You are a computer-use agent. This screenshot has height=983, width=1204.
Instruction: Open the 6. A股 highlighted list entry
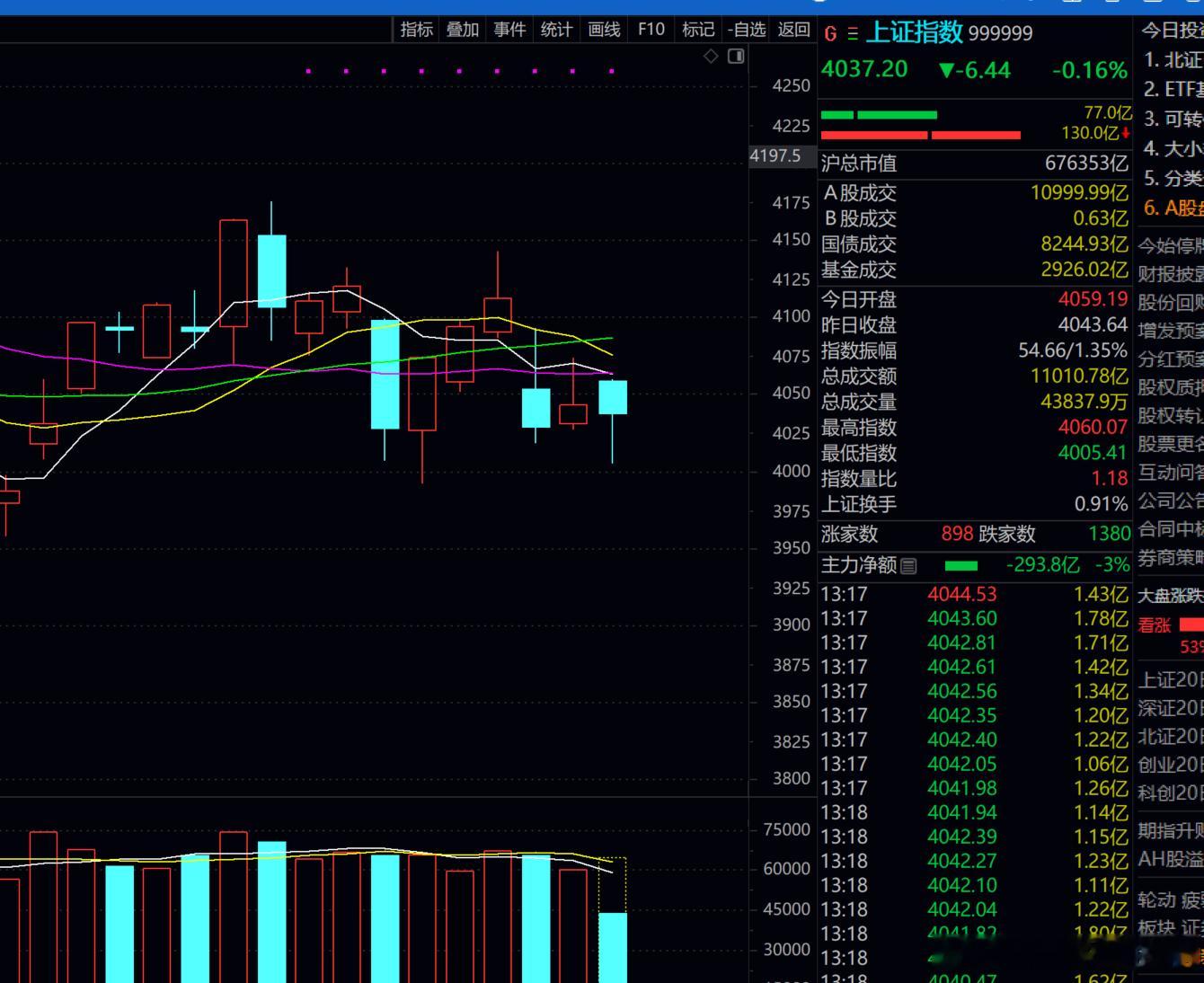1173,208
